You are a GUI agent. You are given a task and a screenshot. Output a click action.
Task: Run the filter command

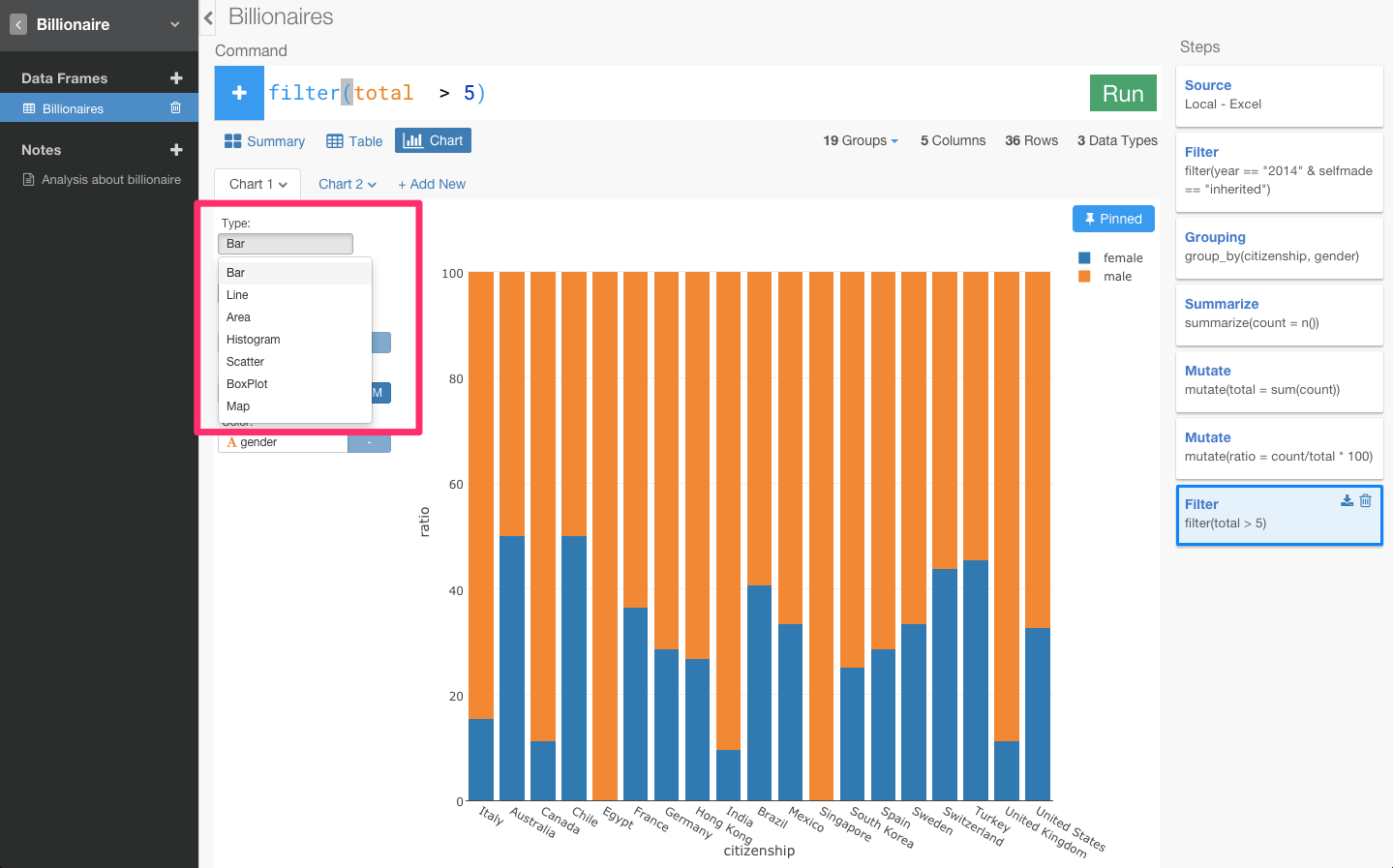point(1123,94)
